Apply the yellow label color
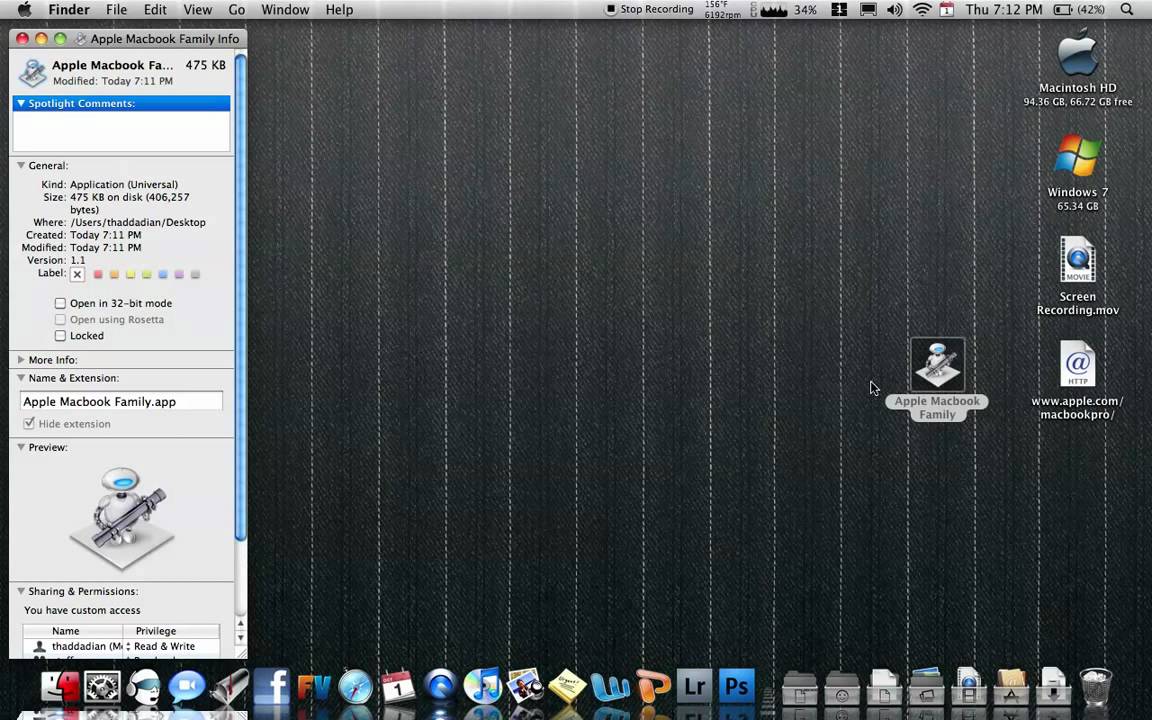 pos(130,274)
